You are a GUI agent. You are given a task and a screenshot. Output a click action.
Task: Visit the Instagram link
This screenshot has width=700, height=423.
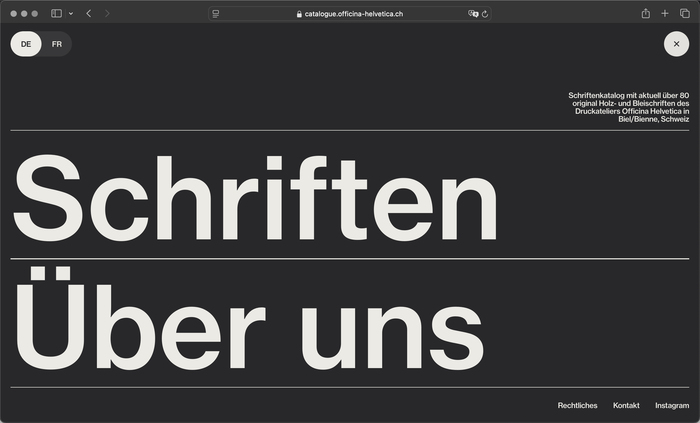(x=672, y=405)
